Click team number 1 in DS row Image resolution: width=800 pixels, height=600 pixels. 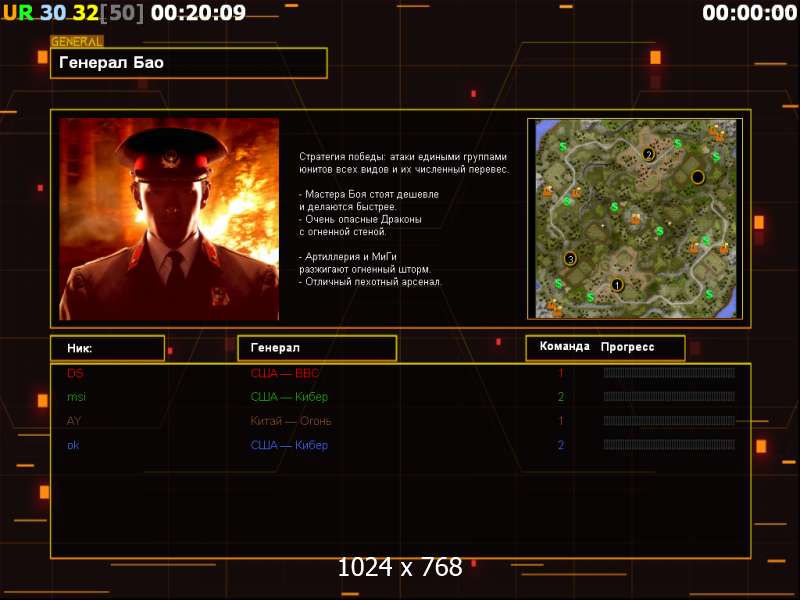coord(561,373)
